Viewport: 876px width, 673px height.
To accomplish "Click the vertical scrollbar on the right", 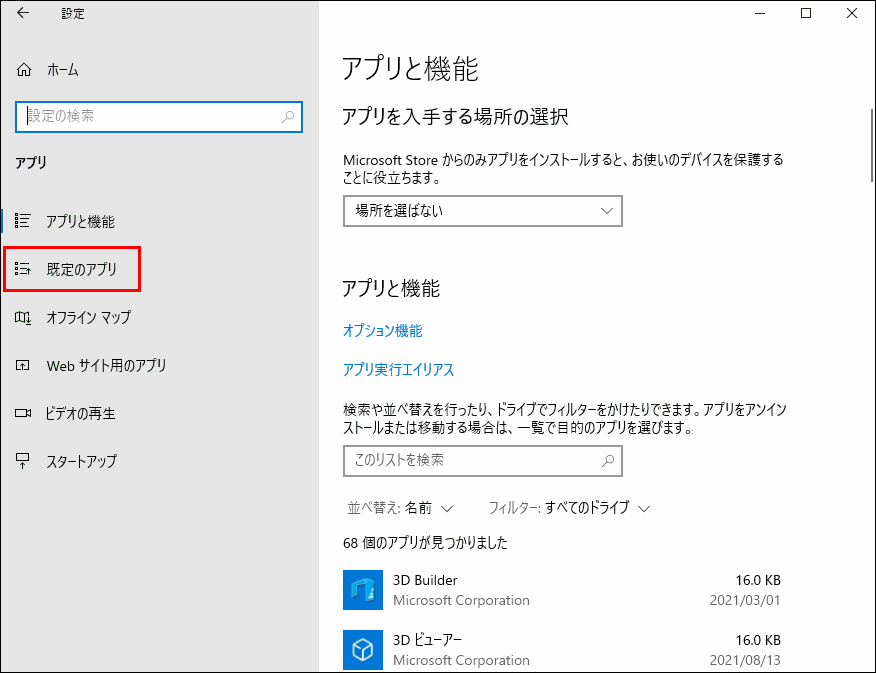I will click(872, 145).
